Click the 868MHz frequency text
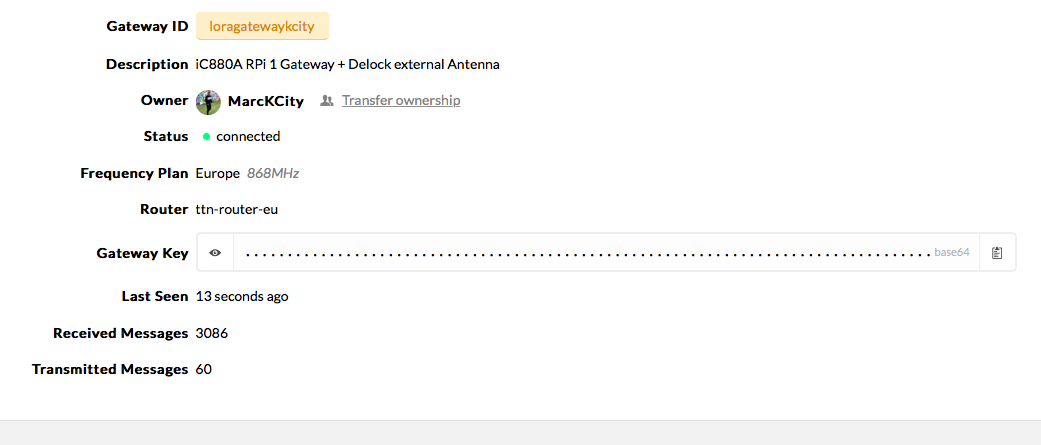The height and width of the screenshot is (445, 1041). (273, 173)
